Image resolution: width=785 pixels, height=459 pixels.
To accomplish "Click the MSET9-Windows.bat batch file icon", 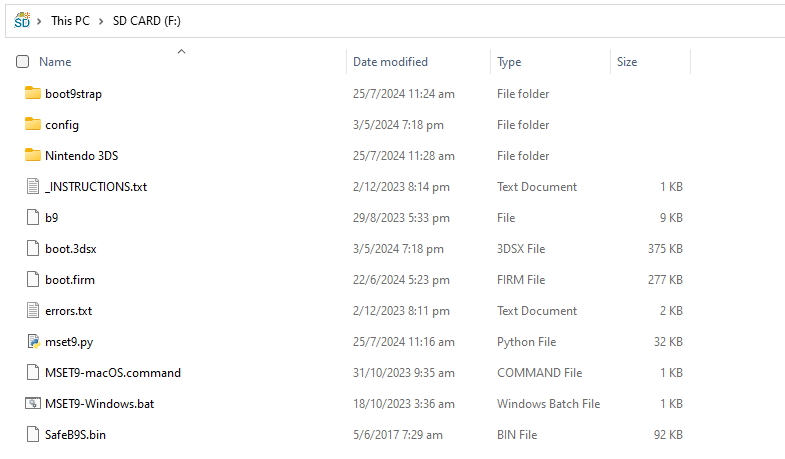I will 32,404.
